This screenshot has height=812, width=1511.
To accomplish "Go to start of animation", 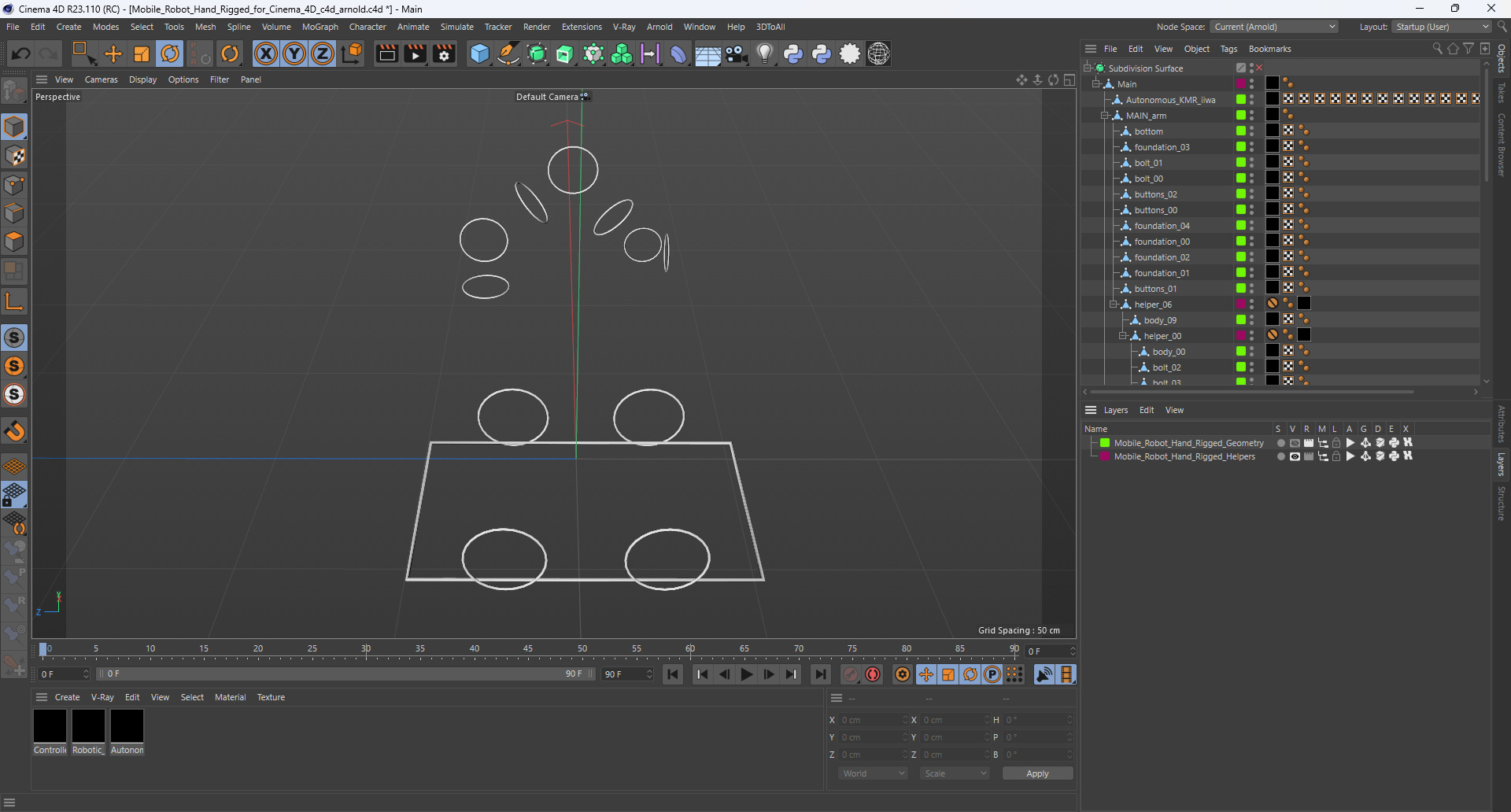I will [673, 674].
